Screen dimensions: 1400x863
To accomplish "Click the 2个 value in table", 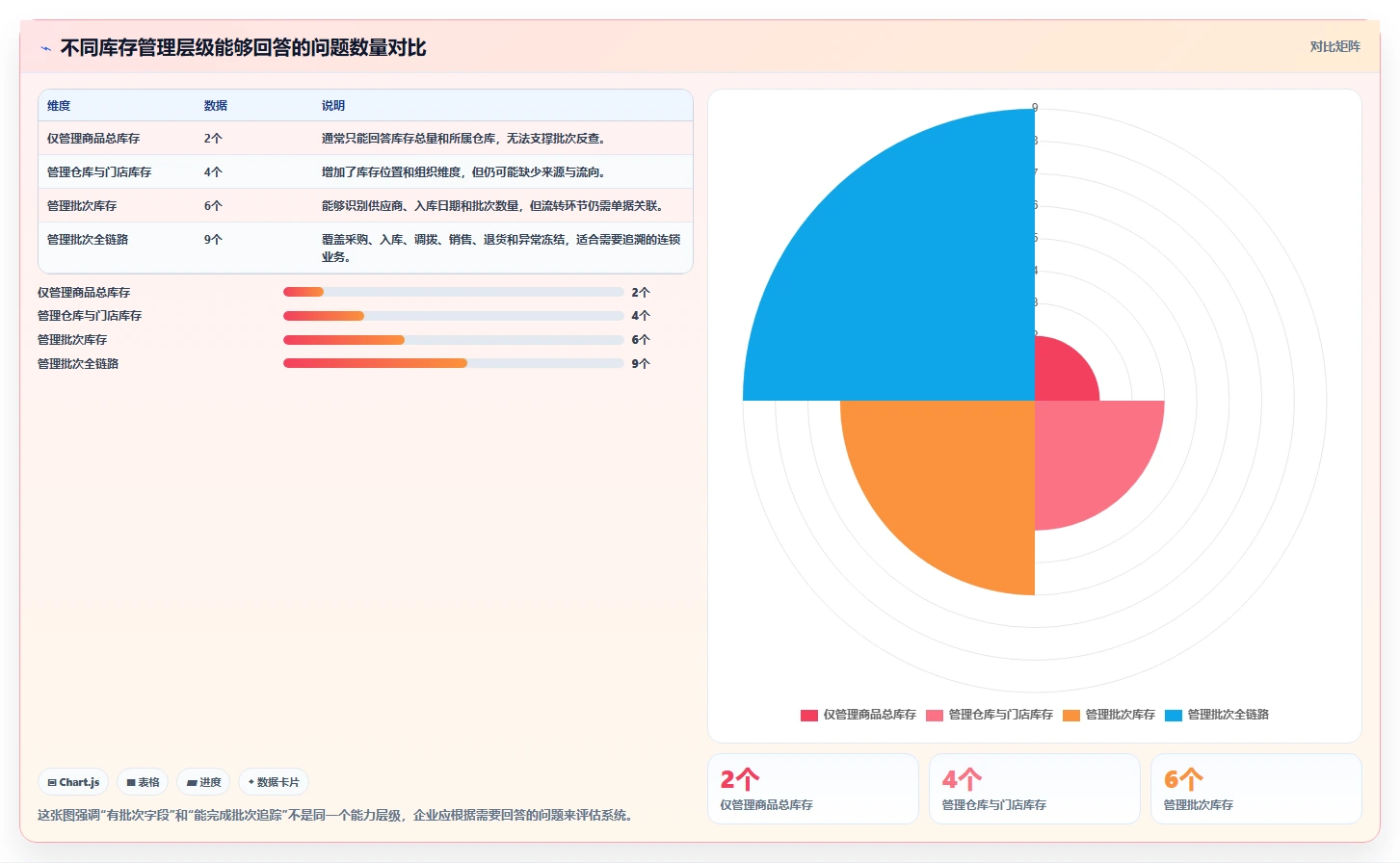I will (x=213, y=139).
